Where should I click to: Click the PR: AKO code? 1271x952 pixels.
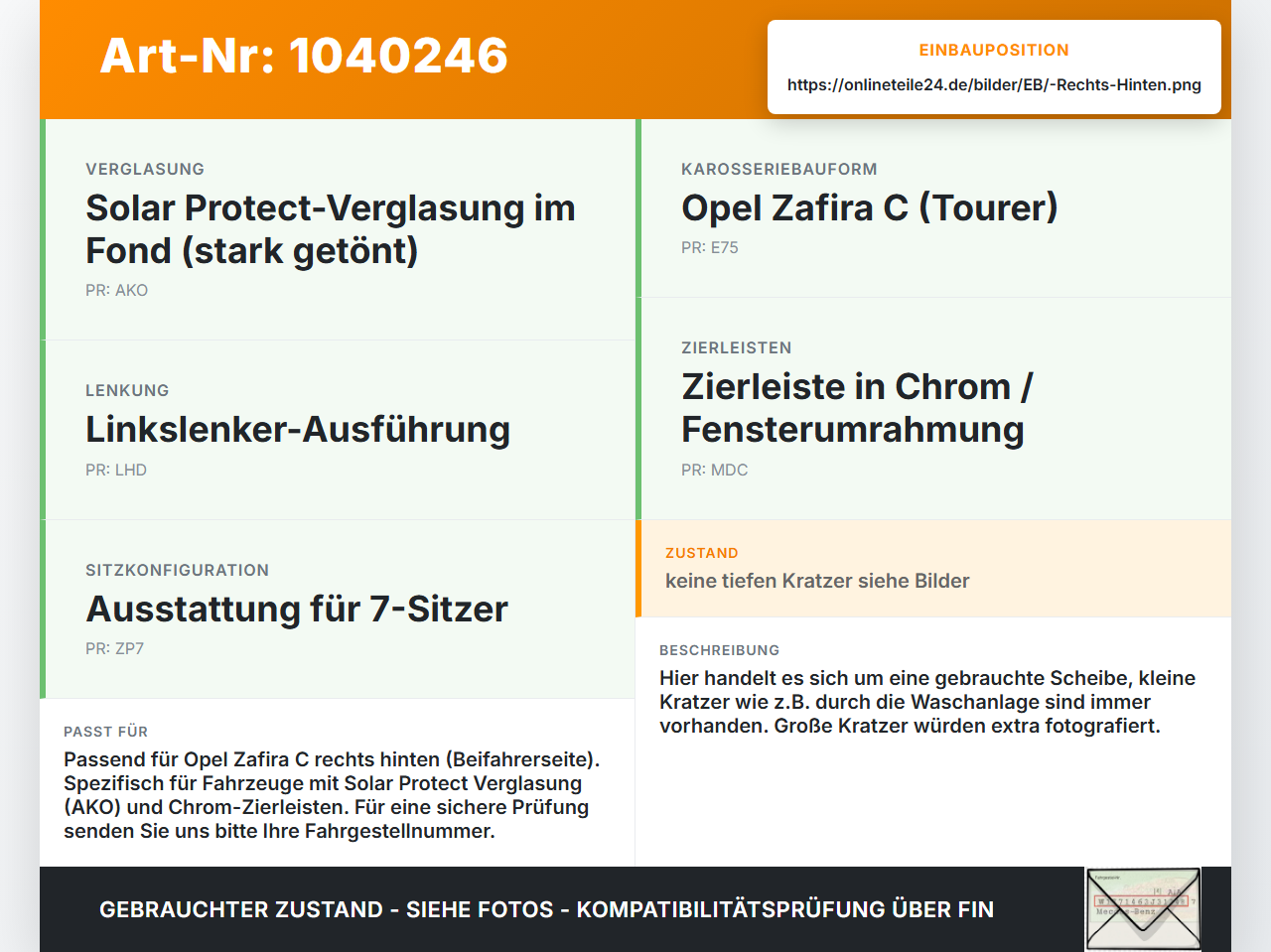116,290
